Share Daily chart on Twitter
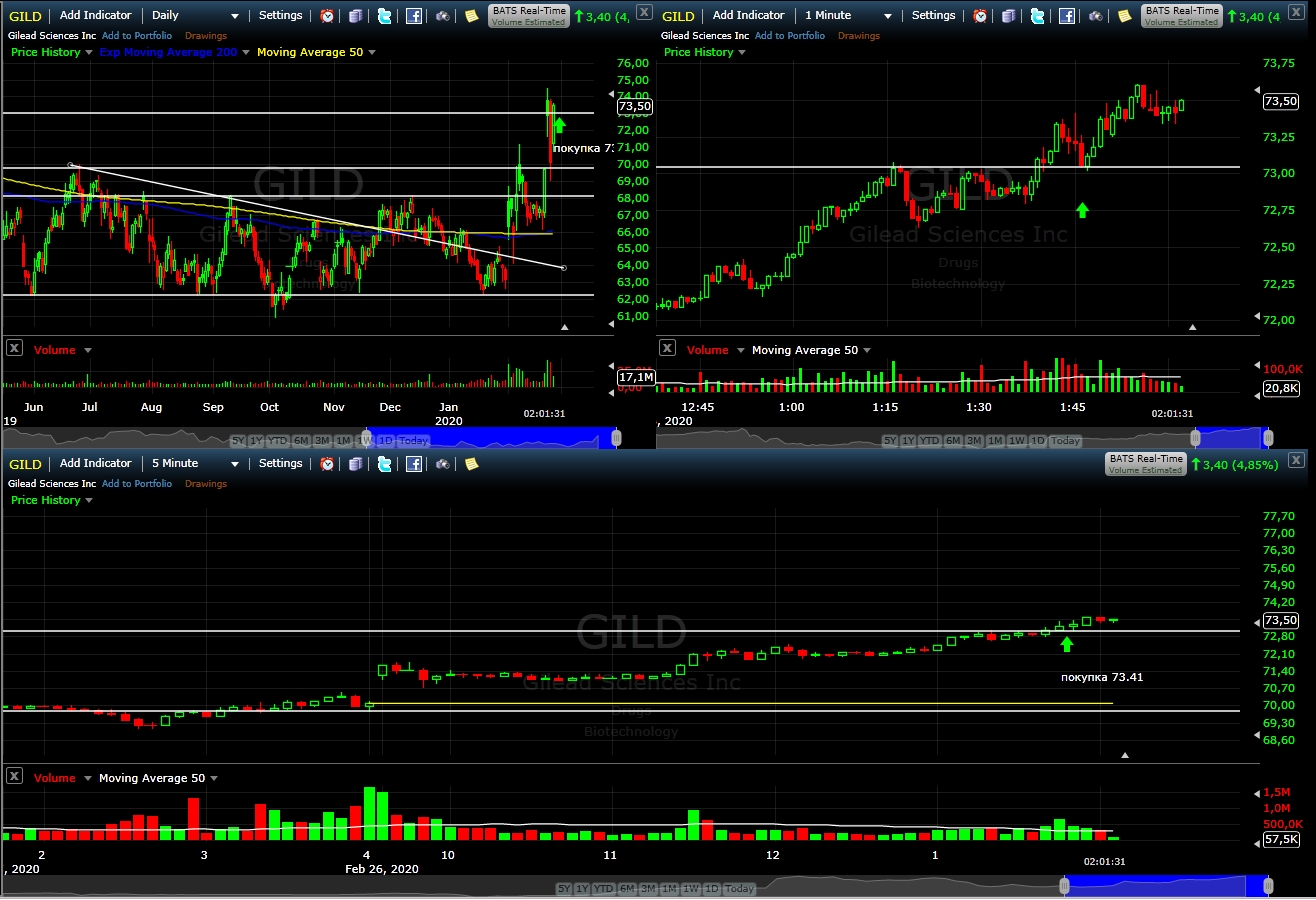Screen dimensions: 1316x900 pos(385,16)
